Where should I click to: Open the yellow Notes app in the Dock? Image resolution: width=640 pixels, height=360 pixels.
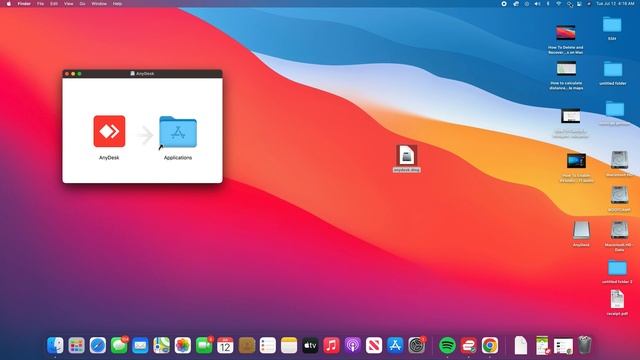pyautogui.click(x=289, y=346)
